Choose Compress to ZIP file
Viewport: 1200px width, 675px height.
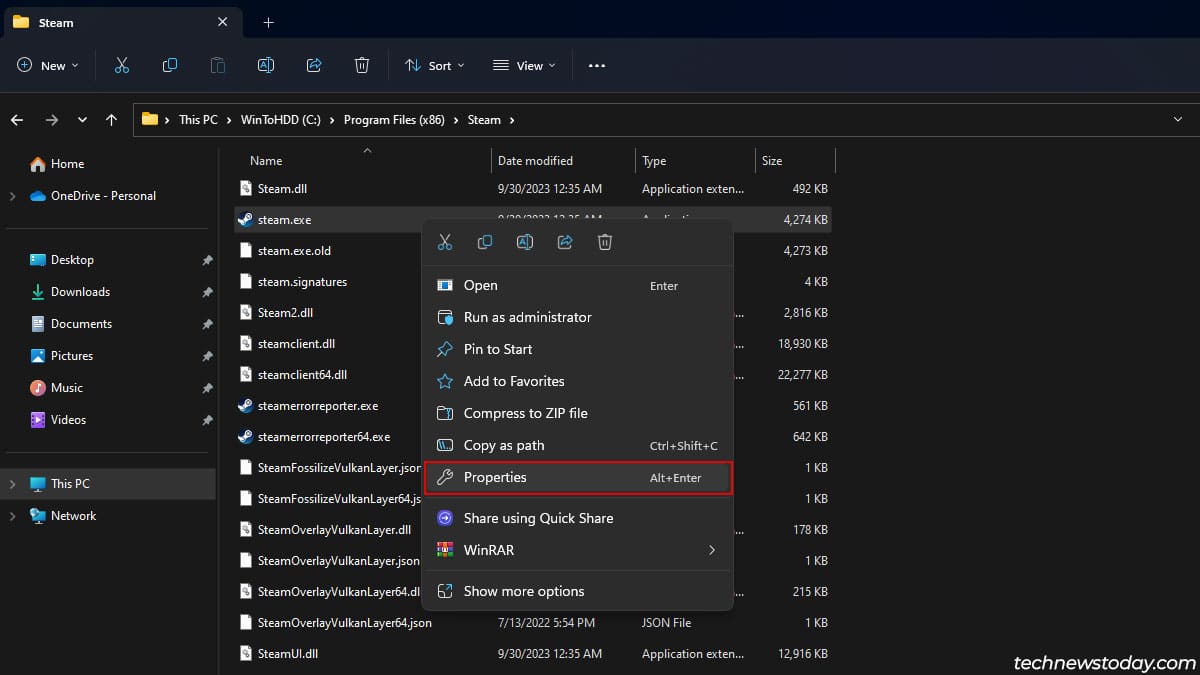pyautogui.click(x=578, y=413)
